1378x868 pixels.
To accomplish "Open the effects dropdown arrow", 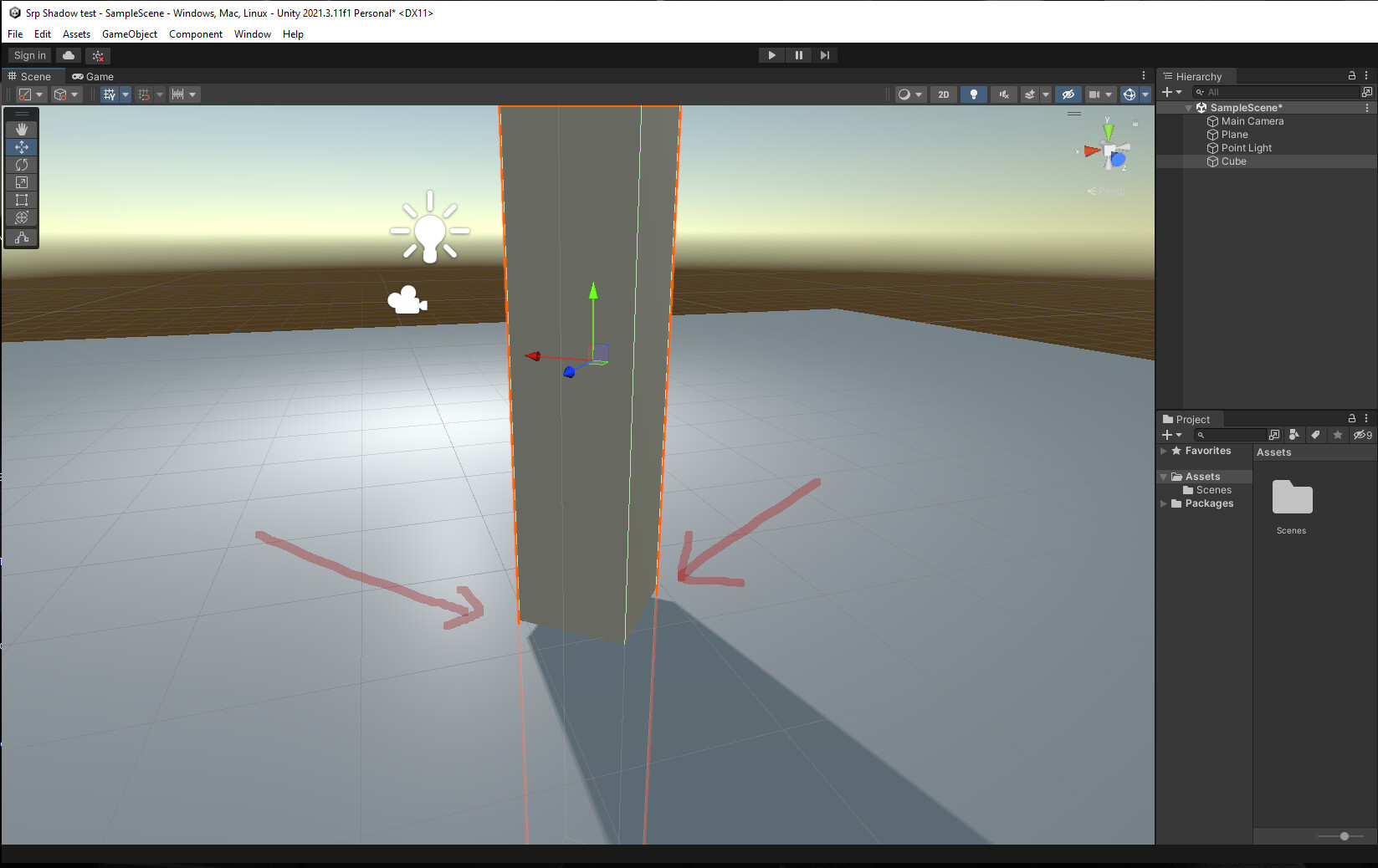I will [x=1046, y=94].
